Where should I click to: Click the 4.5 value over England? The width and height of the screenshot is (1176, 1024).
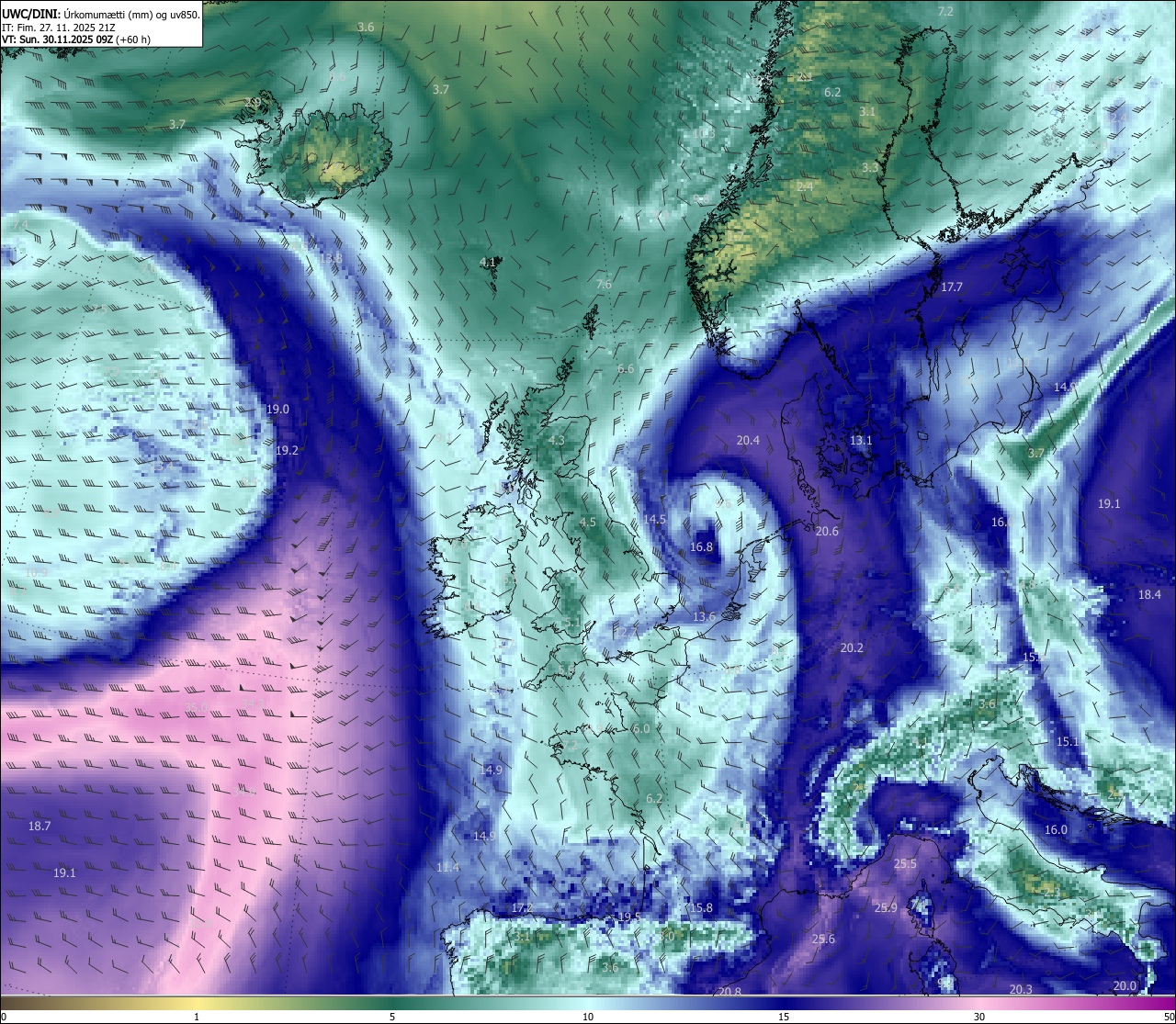[587, 523]
